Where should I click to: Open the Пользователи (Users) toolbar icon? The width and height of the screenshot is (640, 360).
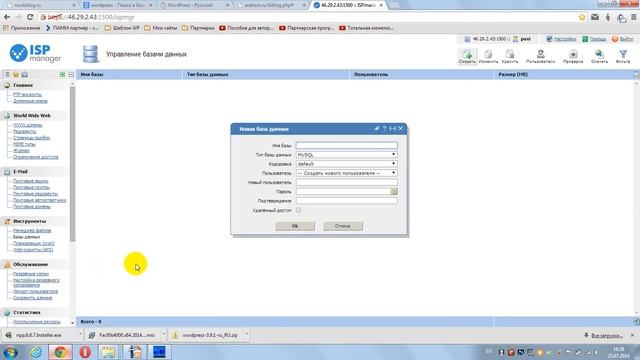(x=540, y=56)
